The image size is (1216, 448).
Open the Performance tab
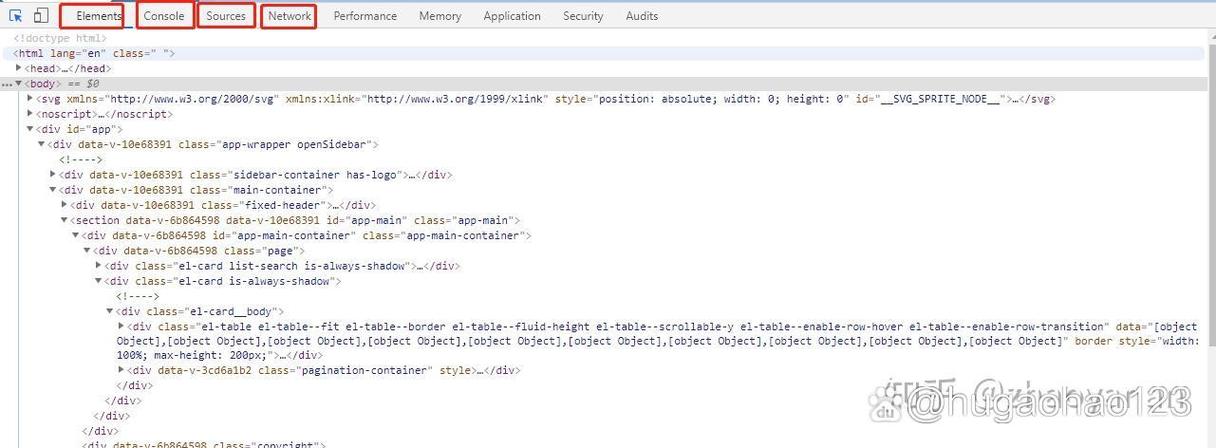[x=365, y=16]
